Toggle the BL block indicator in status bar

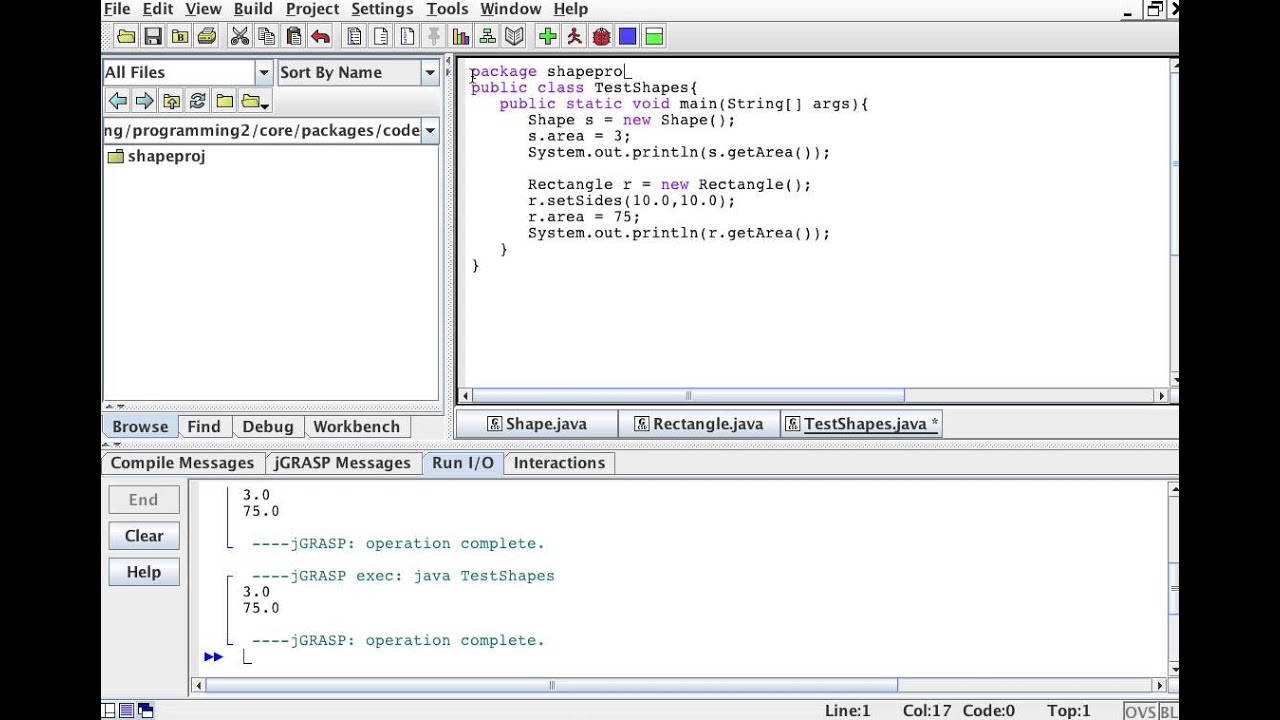pyautogui.click(x=1168, y=711)
